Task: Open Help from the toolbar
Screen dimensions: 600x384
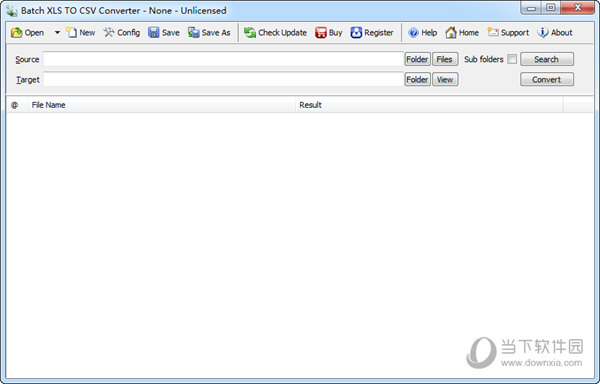Action: (422, 33)
